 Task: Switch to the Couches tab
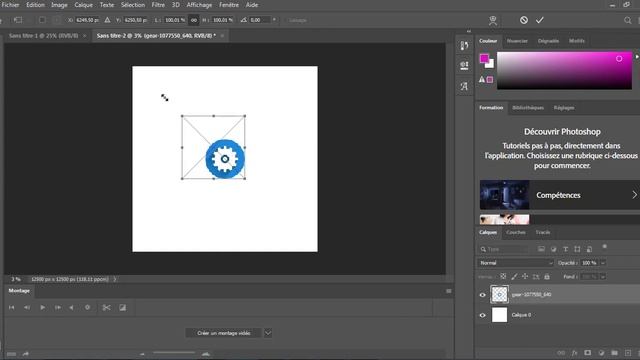pyautogui.click(x=516, y=232)
